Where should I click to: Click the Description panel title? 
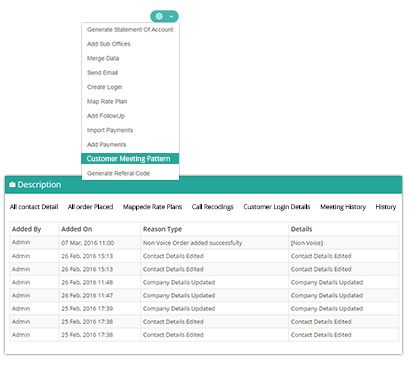(39, 184)
